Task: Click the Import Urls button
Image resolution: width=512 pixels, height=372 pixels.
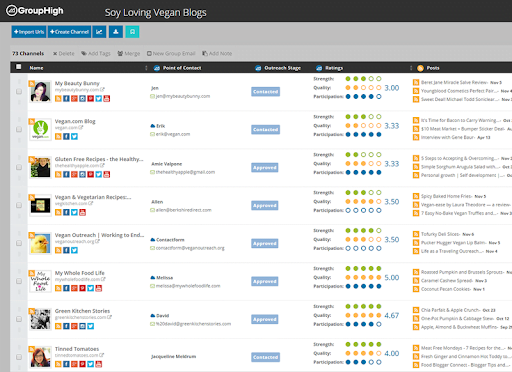Action: [29, 32]
